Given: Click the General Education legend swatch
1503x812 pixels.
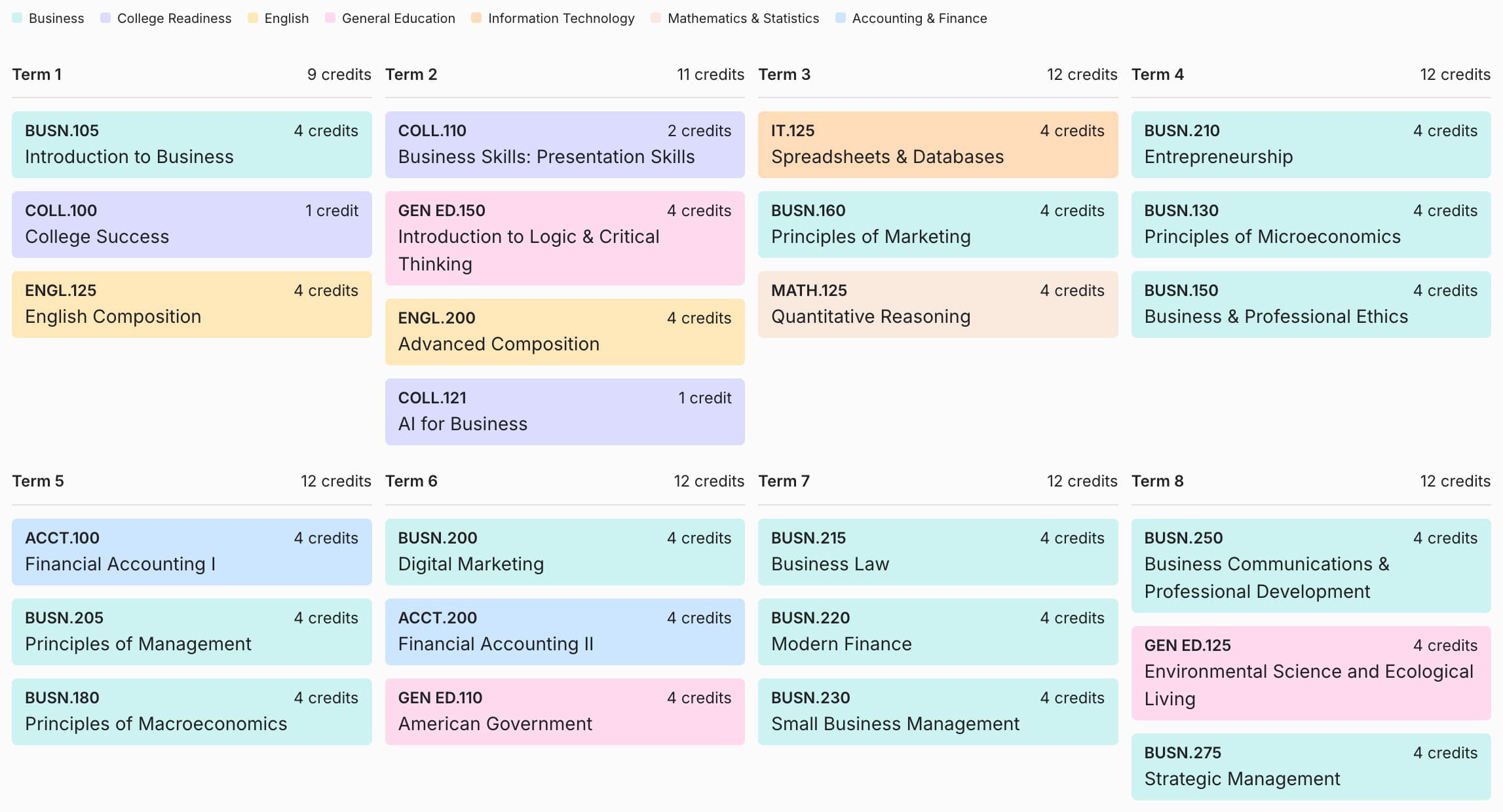Looking at the screenshot, I should 330,18.
